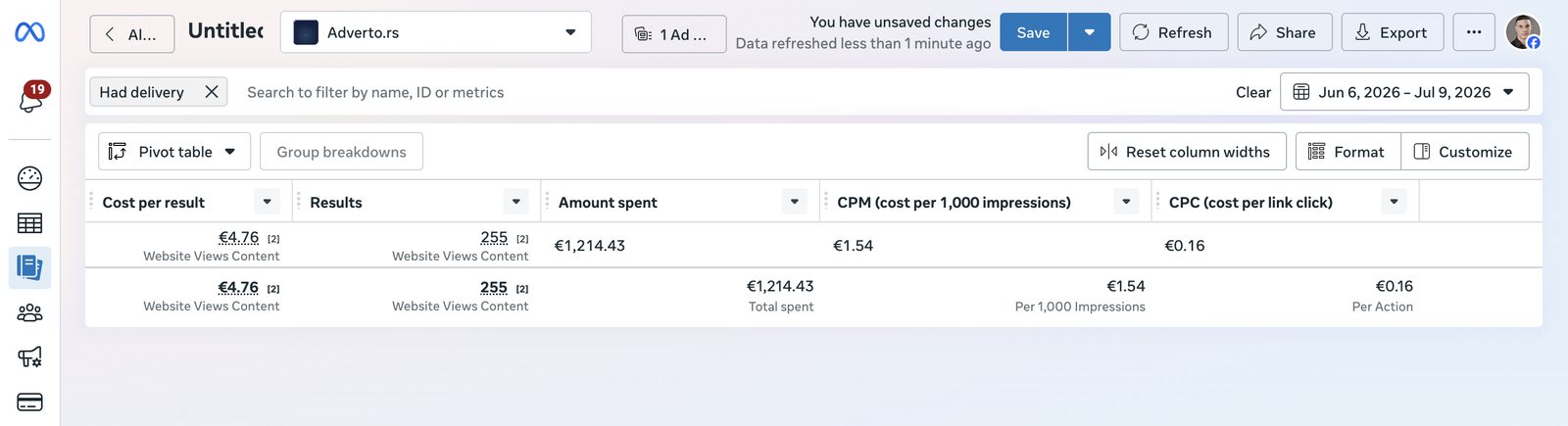1568x426 pixels.
Task: Go back to All reports
Action: (x=132, y=34)
